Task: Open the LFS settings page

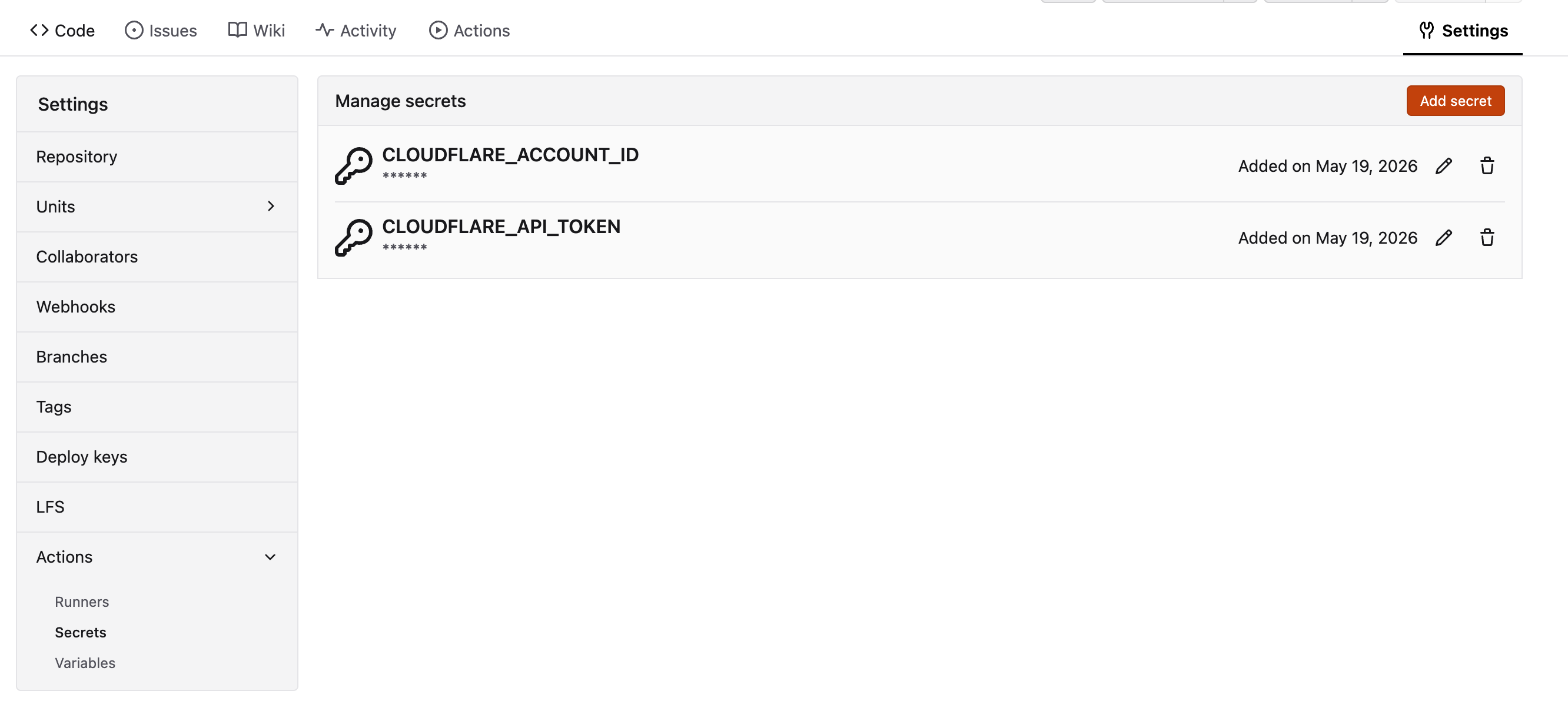Action: pos(157,506)
